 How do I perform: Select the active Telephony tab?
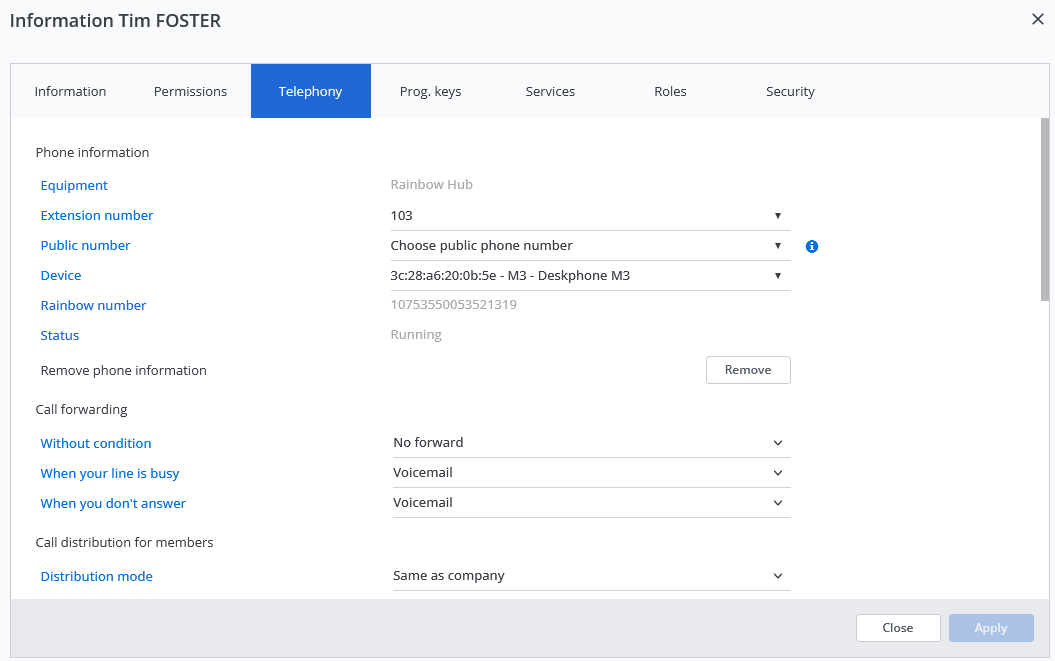click(310, 92)
